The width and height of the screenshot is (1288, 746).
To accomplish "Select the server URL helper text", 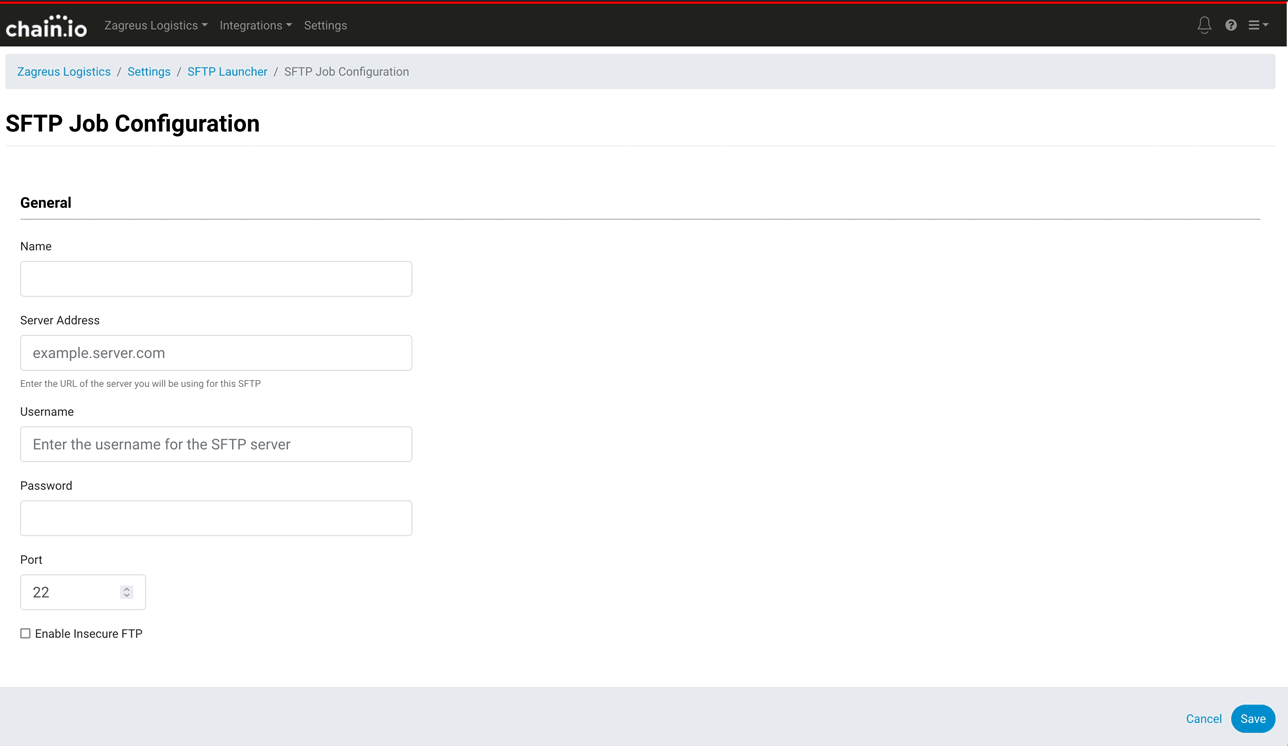I will point(140,384).
